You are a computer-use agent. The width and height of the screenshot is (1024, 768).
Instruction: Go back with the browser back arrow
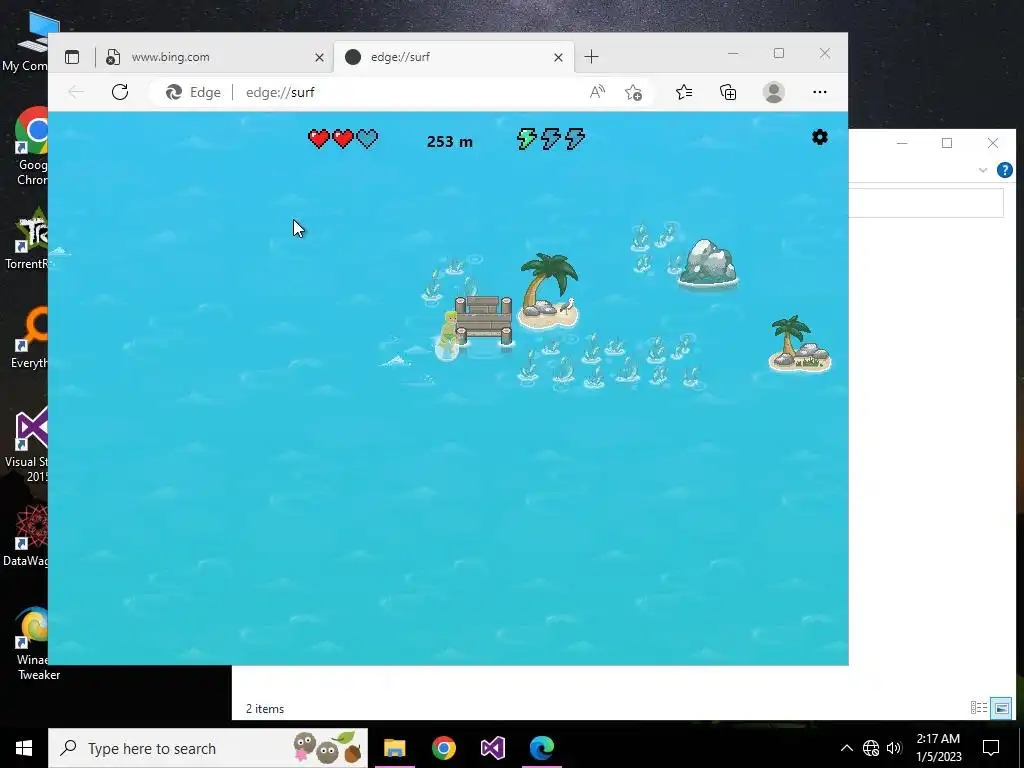pyautogui.click(x=76, y=92)
